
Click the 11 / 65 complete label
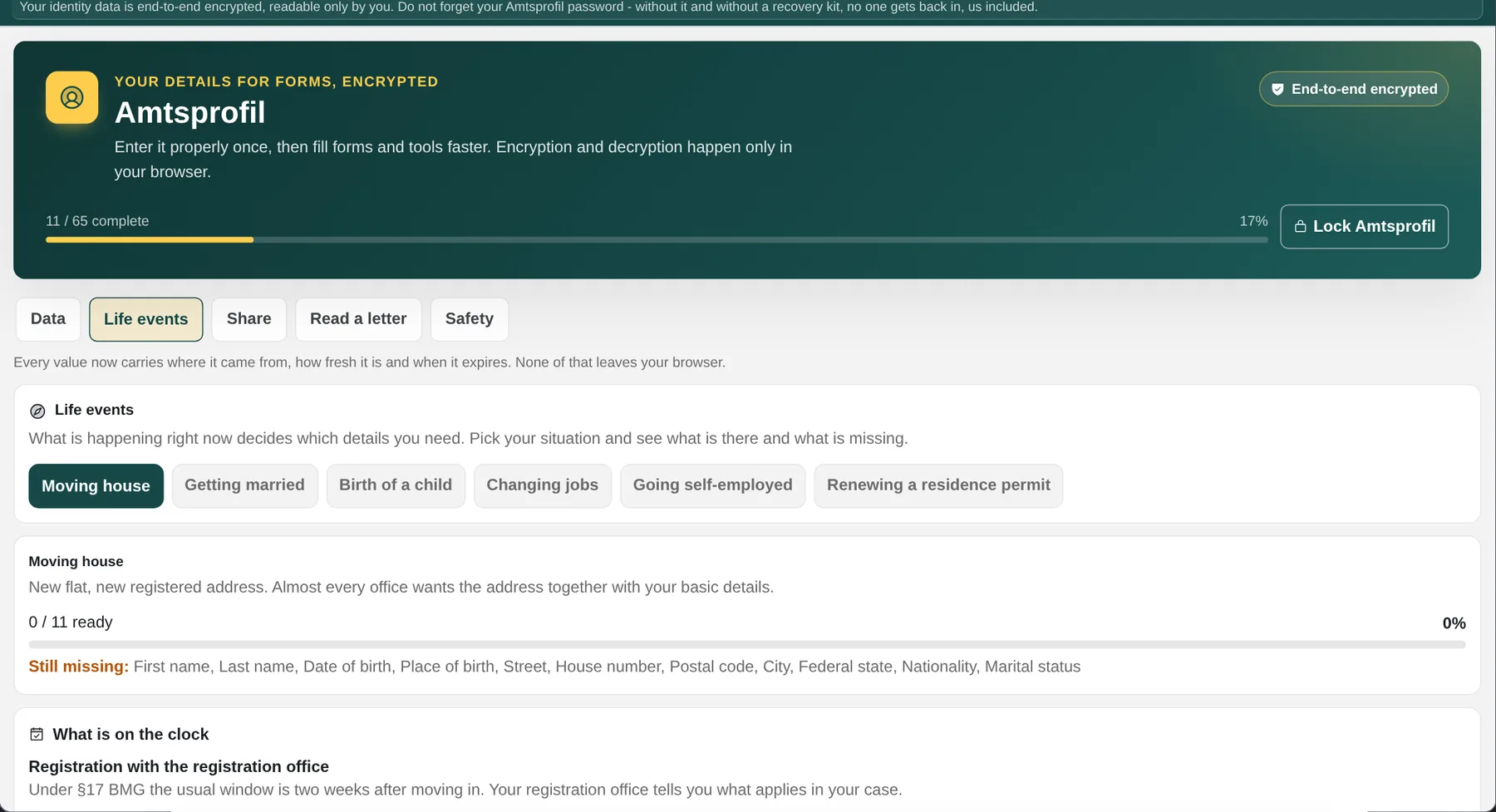97,221
